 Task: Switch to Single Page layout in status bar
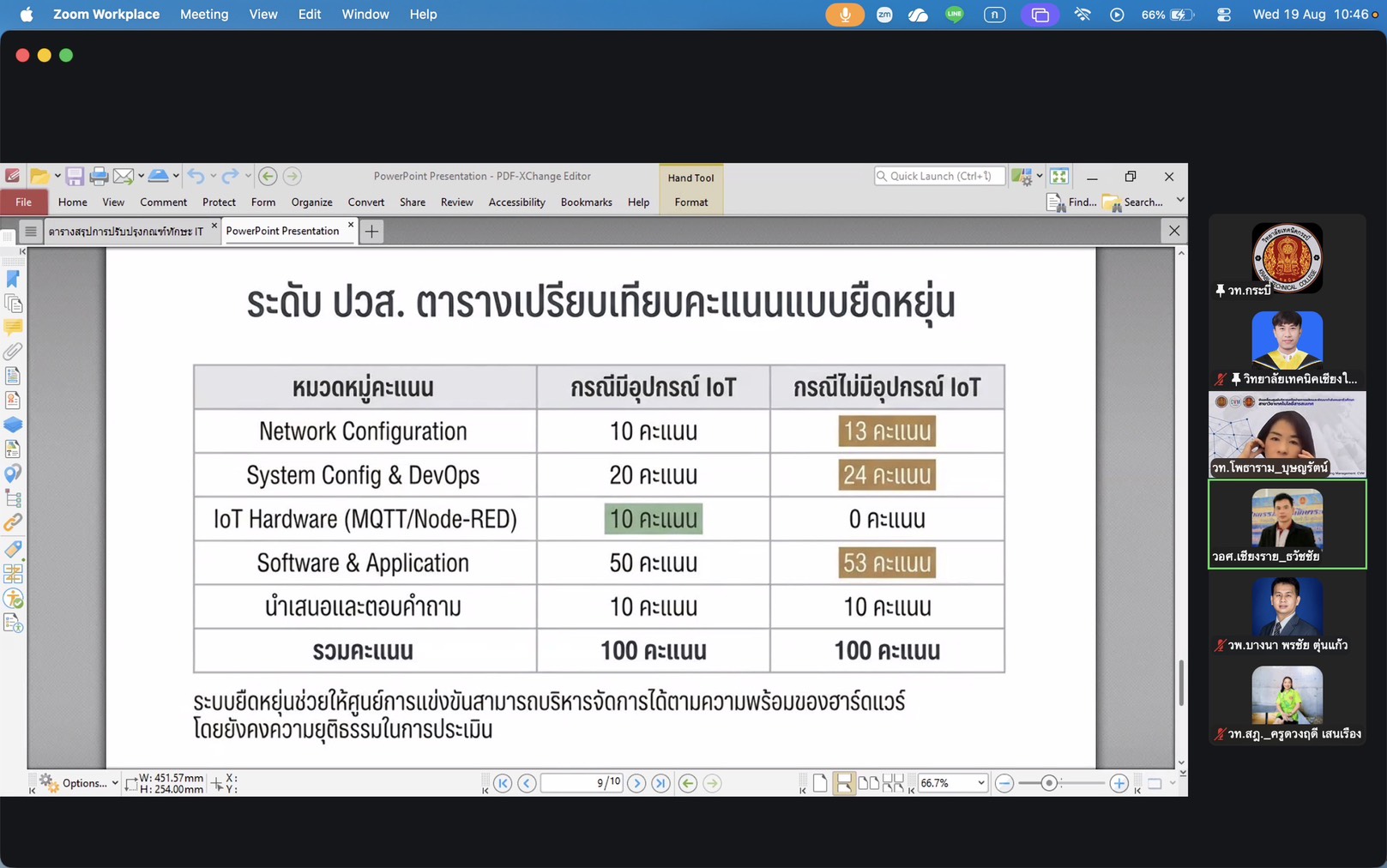[820, 783]
